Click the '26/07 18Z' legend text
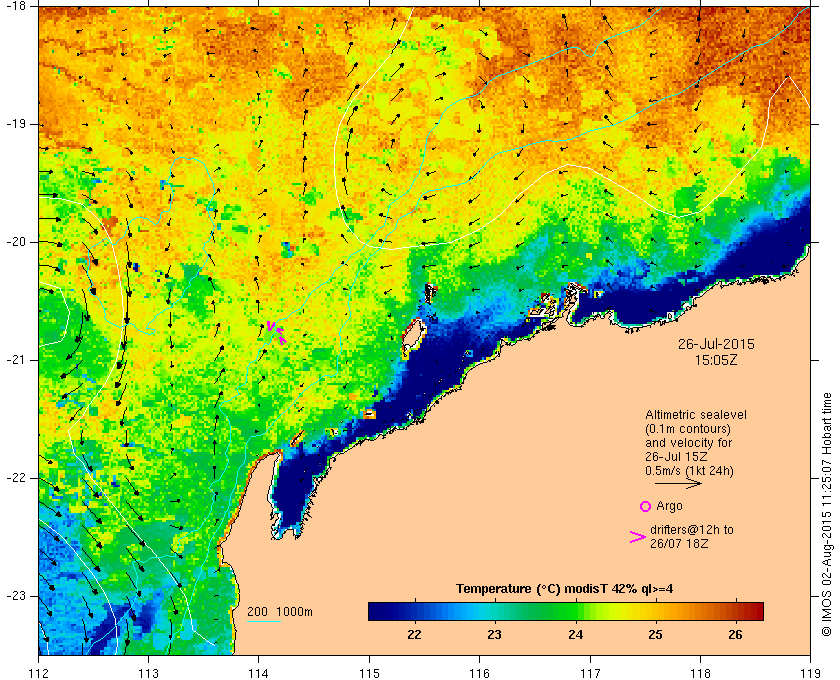Image resolution: width=840 pixels, height=680 pixels. (x=679, y=543)
